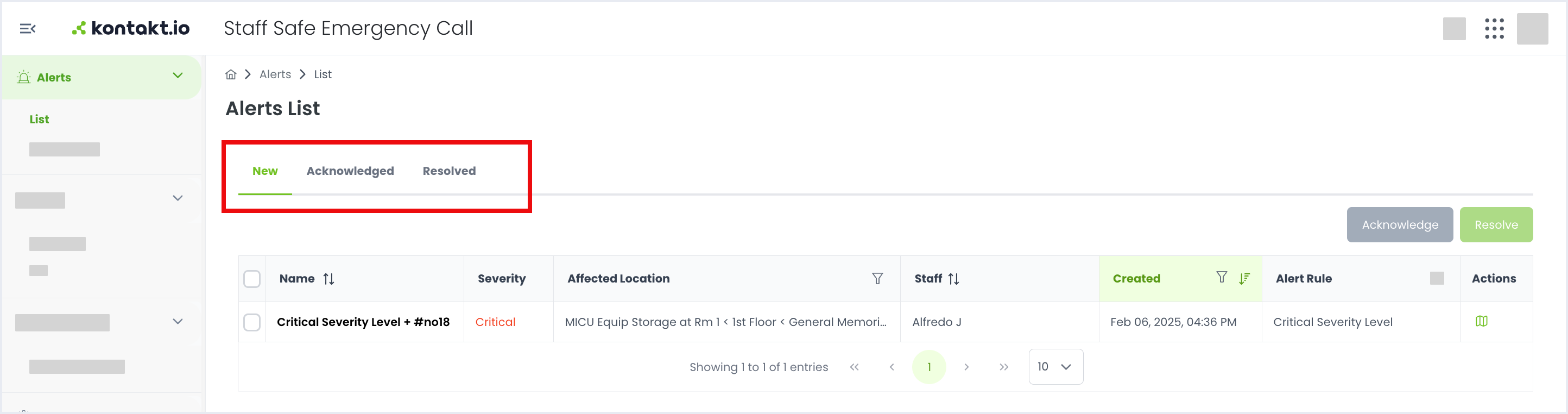Open List item in Alerts sidebar
This screenshot has height=414, width=1568.
39,120
